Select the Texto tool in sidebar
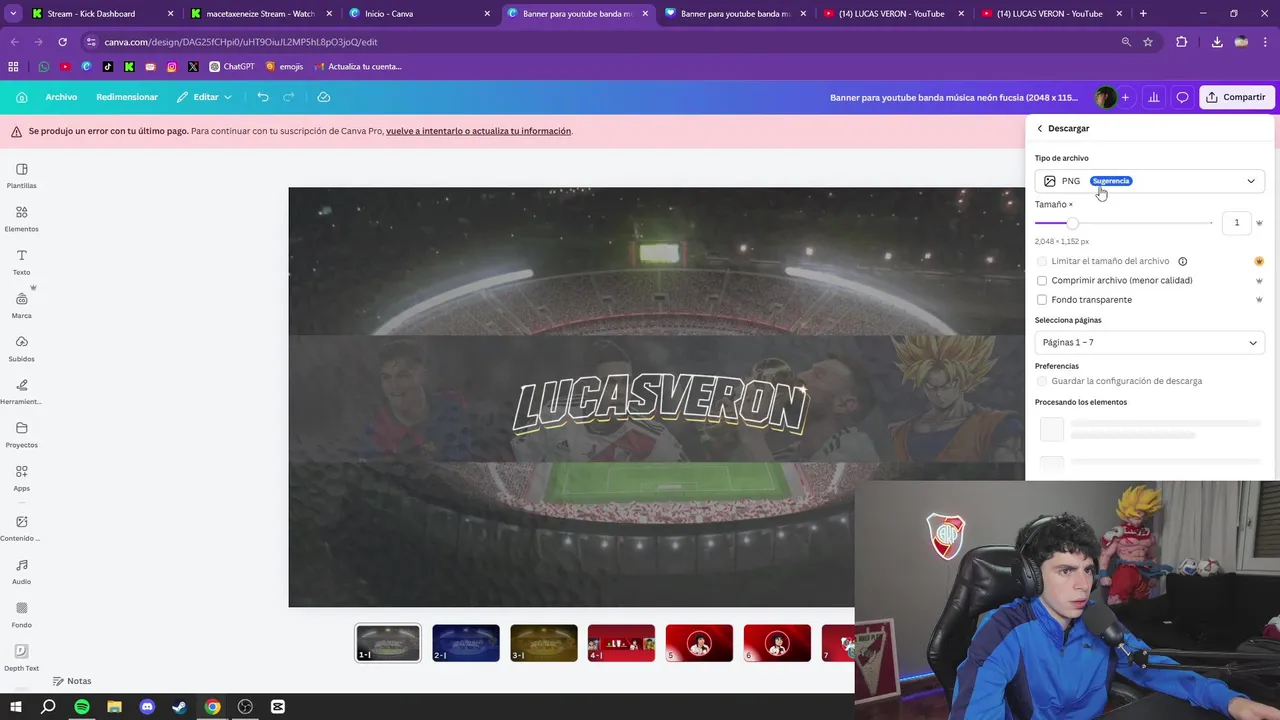1280x720 pixels. 22,262
